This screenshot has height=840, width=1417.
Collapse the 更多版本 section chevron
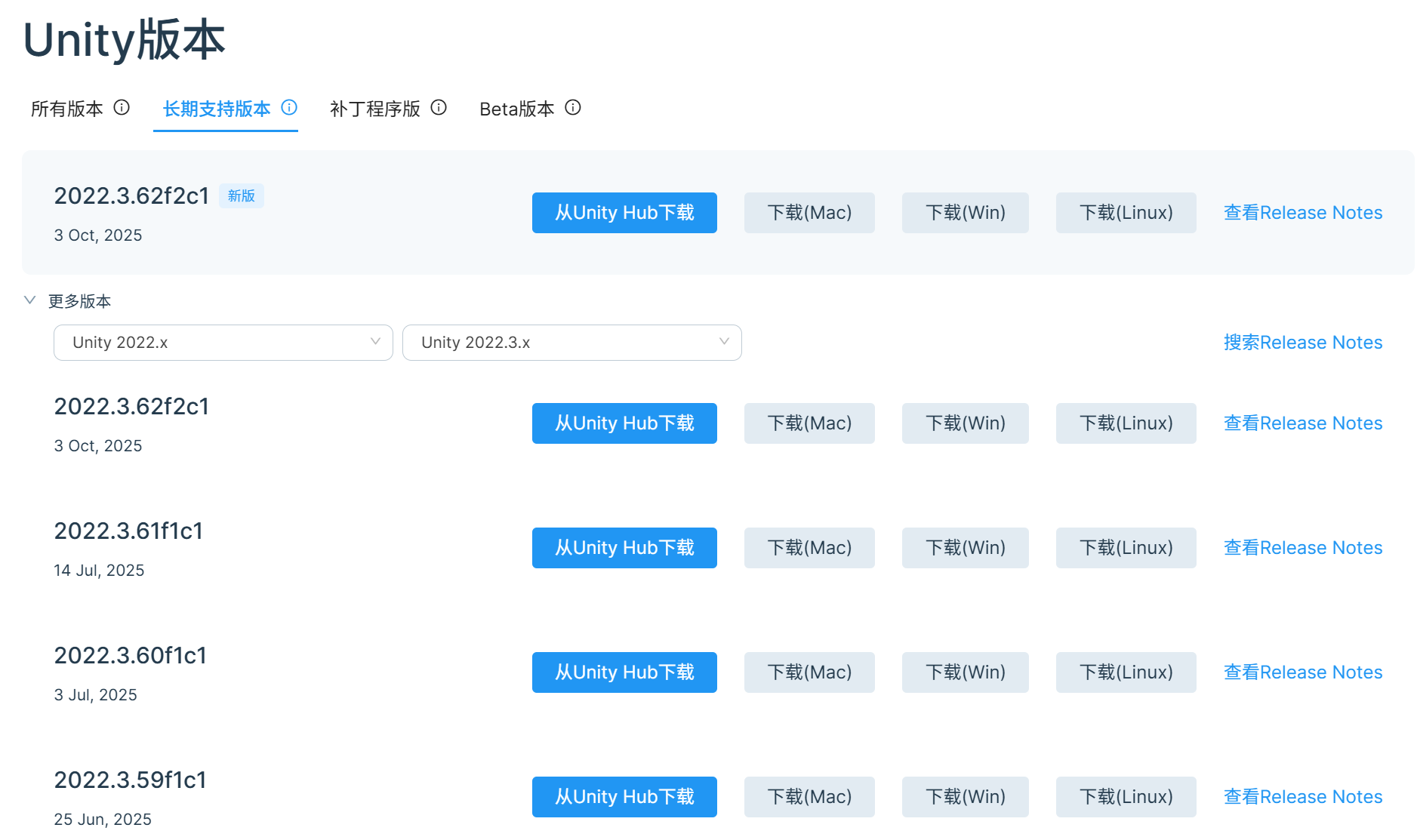tap(30, 300)
